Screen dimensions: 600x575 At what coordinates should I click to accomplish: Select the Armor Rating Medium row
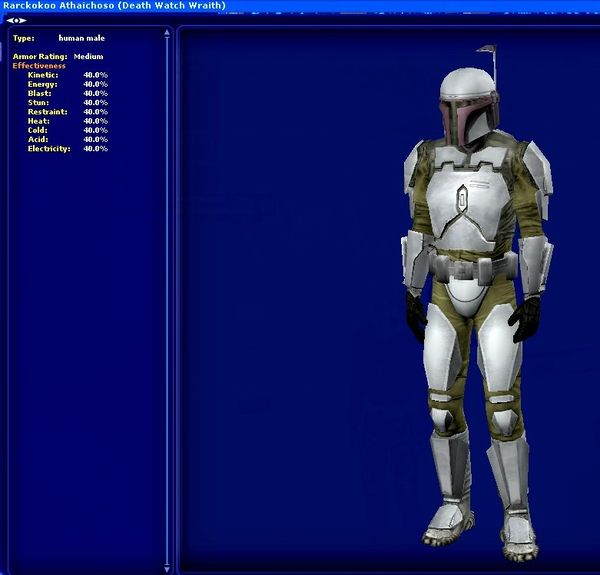[58, 57]
